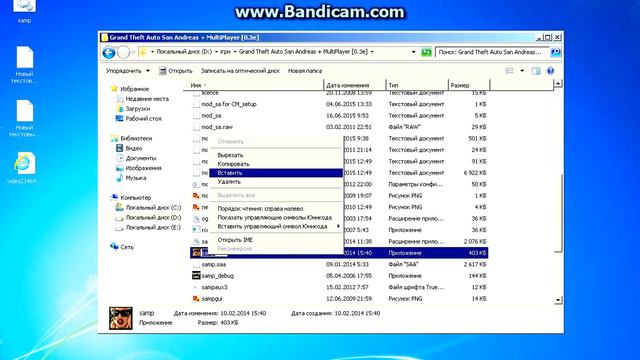The height and width of the screenshot is (360, 640).
Task: Choose Вставить in context menu
Action: point(276,173)
